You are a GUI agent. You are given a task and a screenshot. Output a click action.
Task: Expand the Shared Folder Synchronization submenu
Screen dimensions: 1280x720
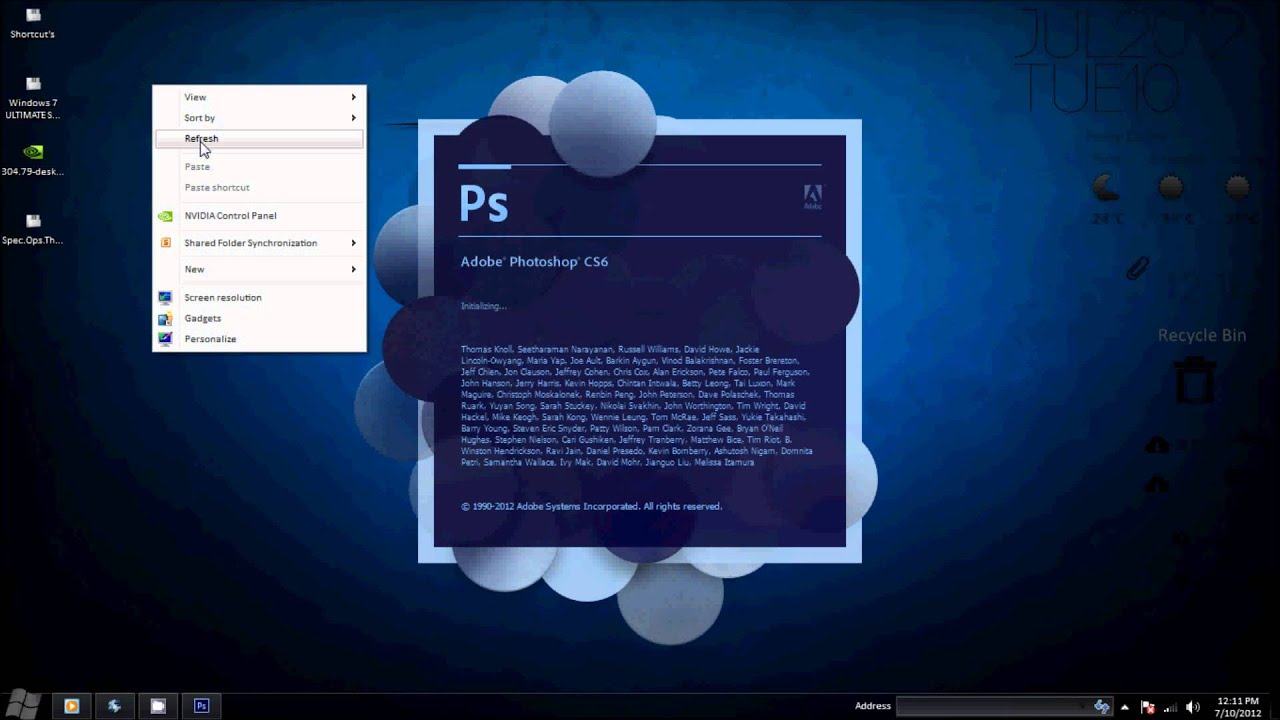tap(259, 243)
